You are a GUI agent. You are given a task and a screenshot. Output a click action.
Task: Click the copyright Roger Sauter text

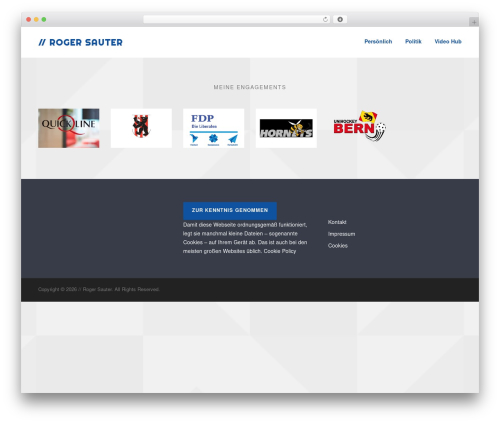[x=99, y=289]
